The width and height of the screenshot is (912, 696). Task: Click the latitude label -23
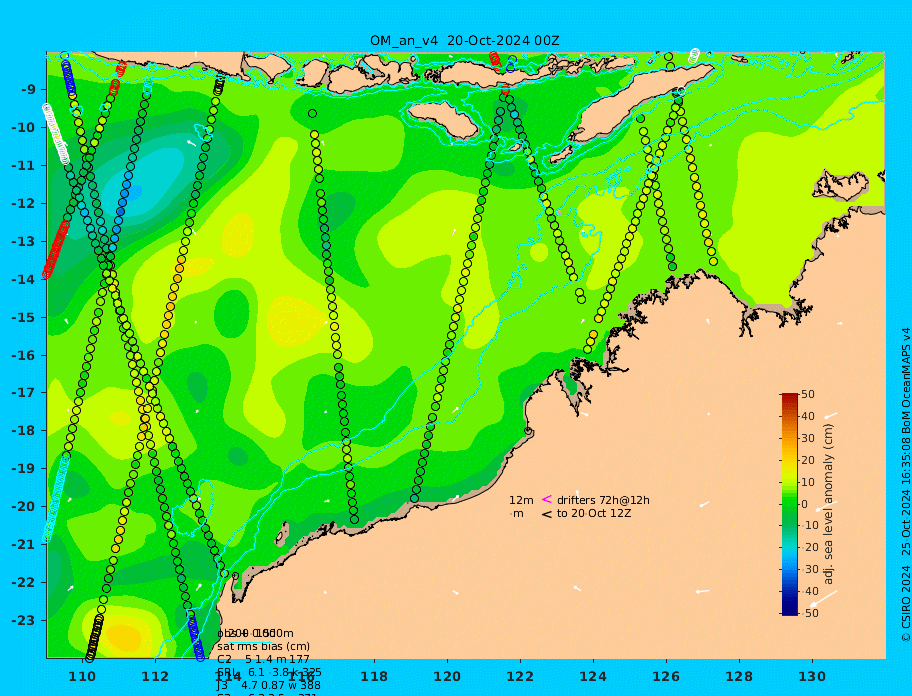(x=24, y=620)
